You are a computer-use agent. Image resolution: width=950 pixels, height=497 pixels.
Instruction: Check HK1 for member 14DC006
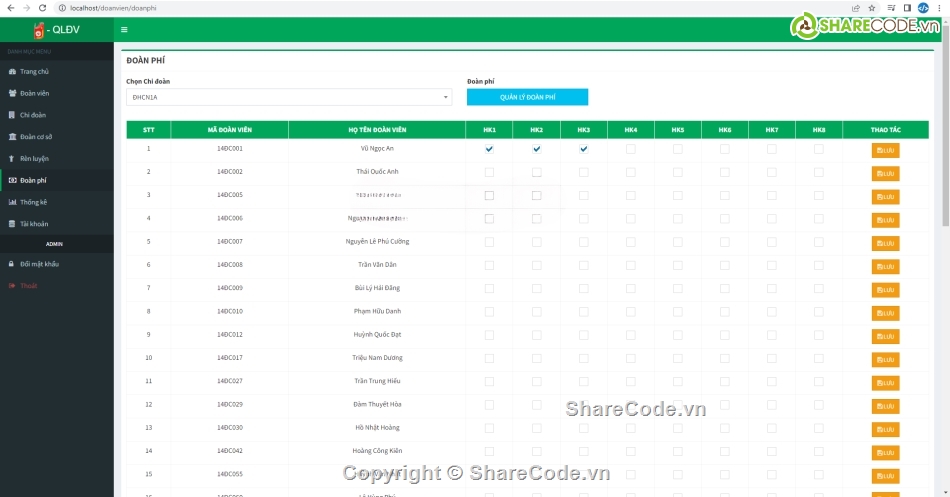(x=489, y=219)
